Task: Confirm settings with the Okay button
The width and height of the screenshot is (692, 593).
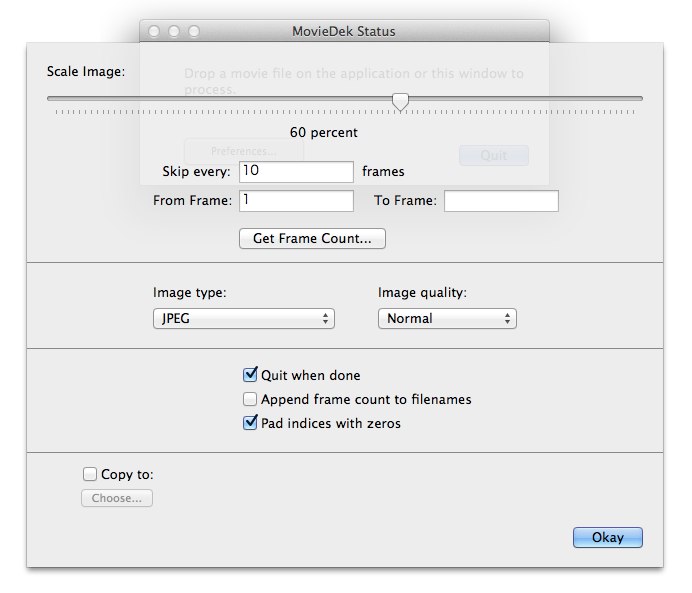Action: coord(608,537)
